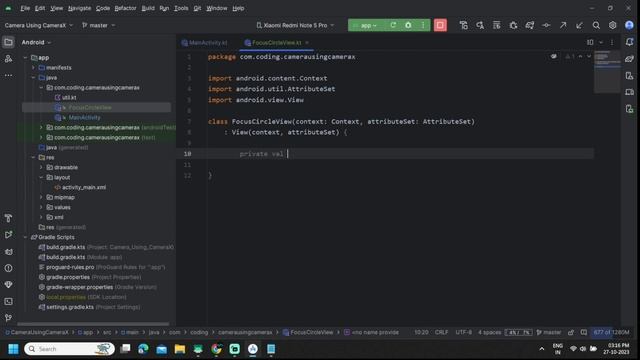Click the Windows taskbar Search box
The width and height of the screenshot is (640, 360).
point(69,349)
